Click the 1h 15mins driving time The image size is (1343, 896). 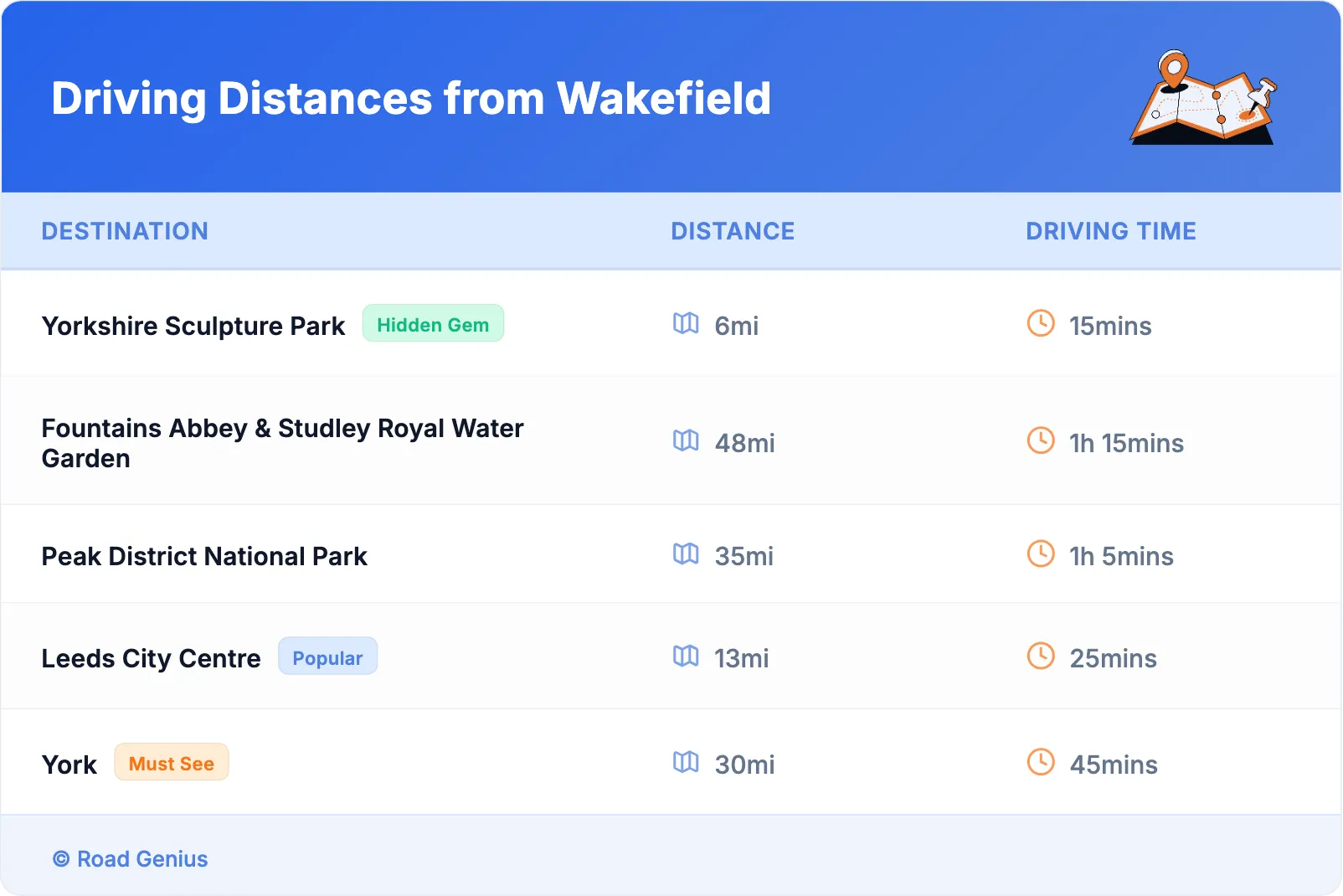coord(1126,443)
